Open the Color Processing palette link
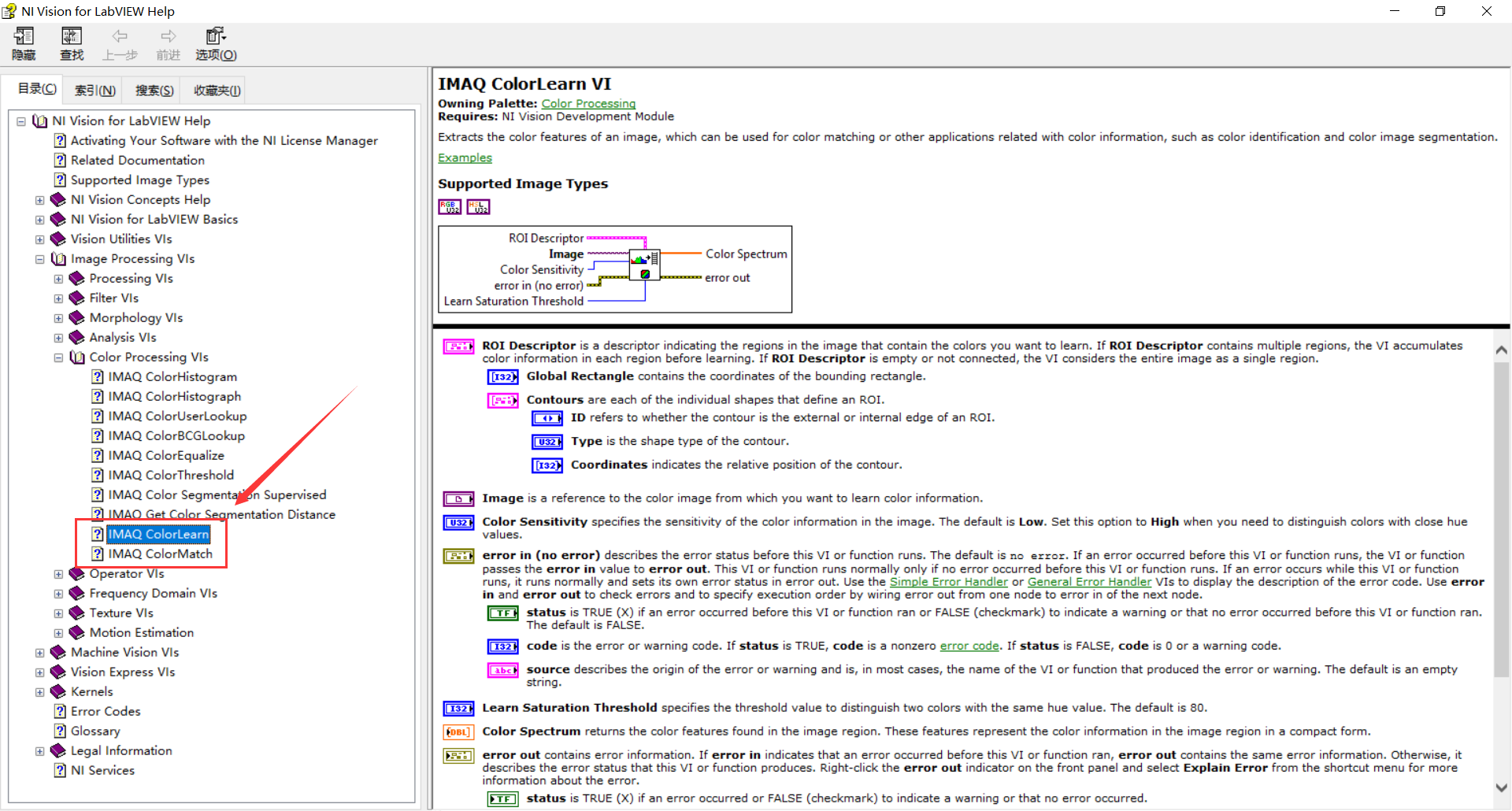 click(588, 103)
